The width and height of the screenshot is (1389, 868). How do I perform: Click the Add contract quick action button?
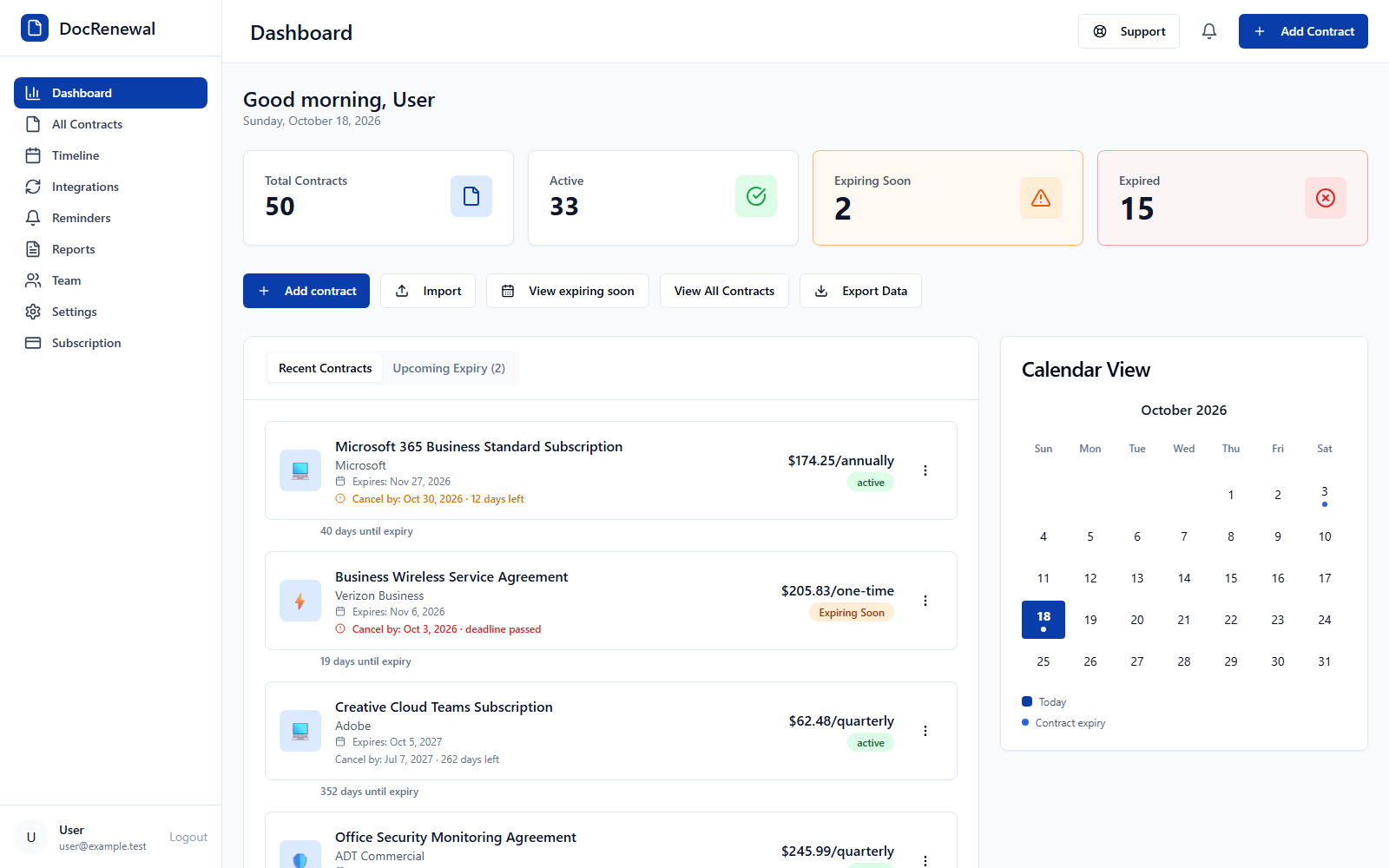(306, 291)
